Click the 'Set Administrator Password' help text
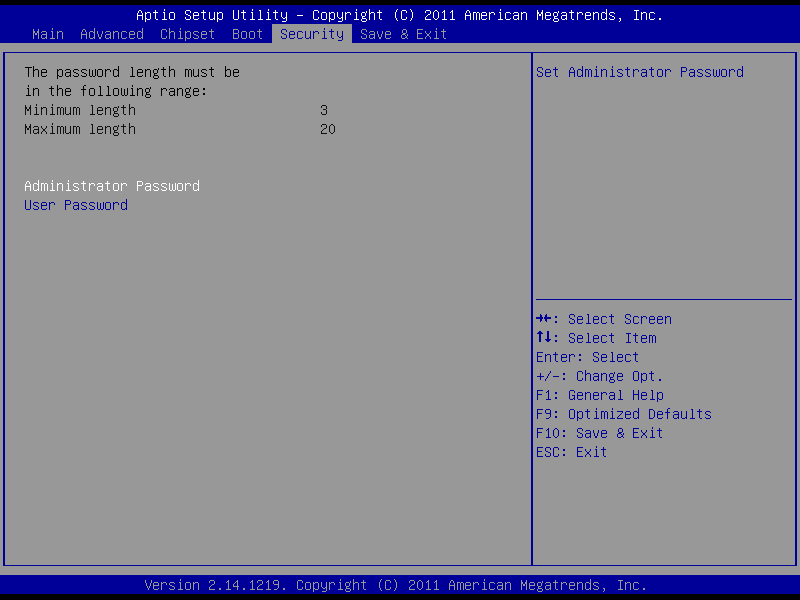 coord(640,72)
